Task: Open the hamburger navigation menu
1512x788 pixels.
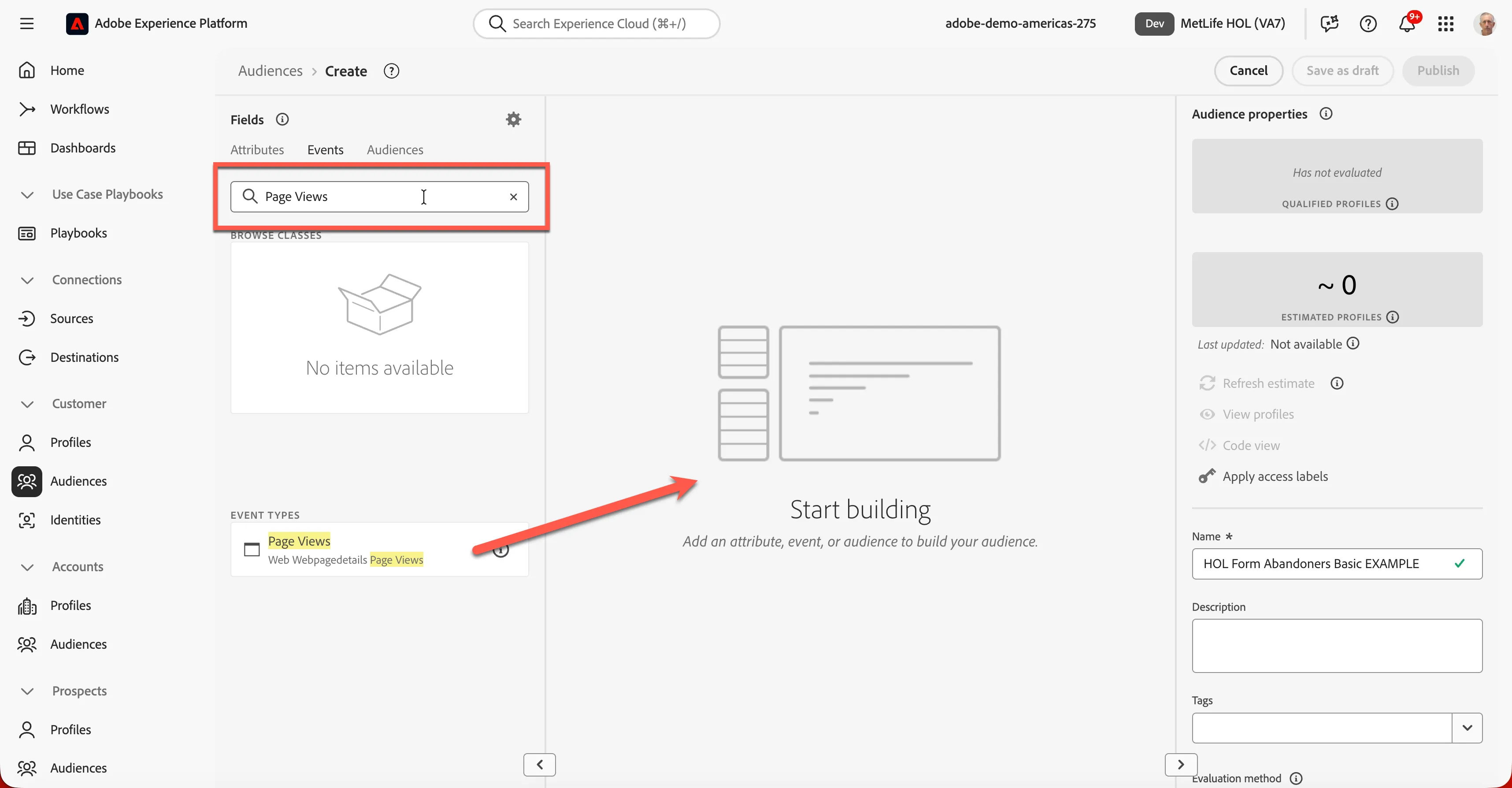Action: click(26, 23)
